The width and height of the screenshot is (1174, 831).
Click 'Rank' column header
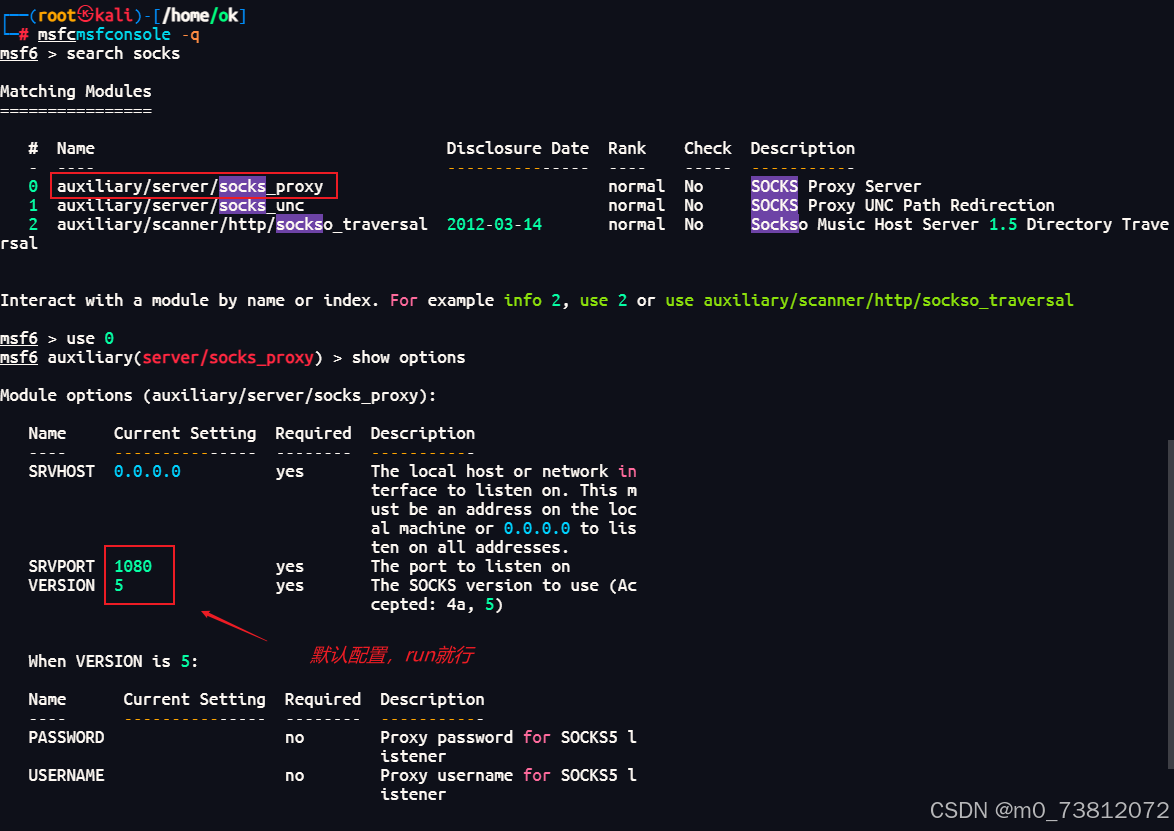click(x=627, y=148)
